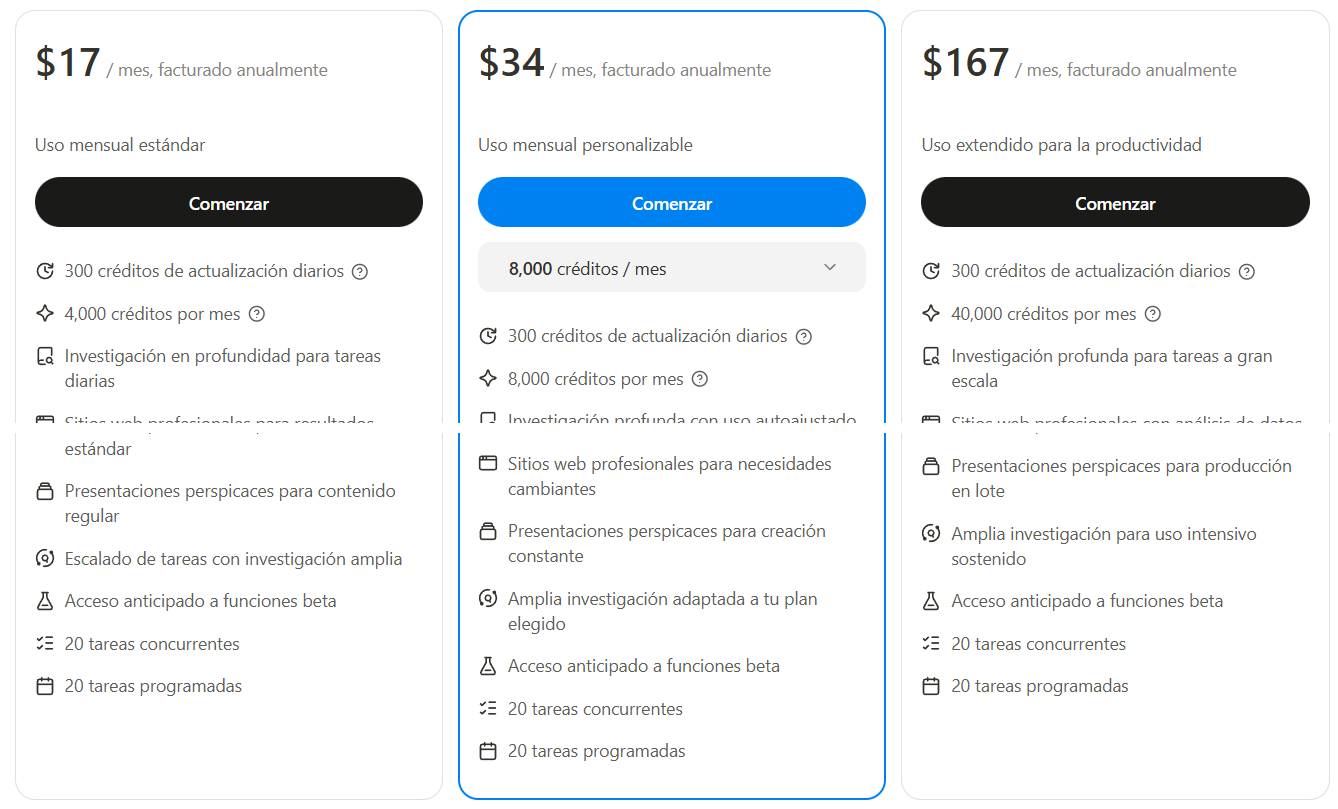Click "Comenzar" on the $17 plan
This screenshot has width=1338, height=809.
click(x=228, y=202)
